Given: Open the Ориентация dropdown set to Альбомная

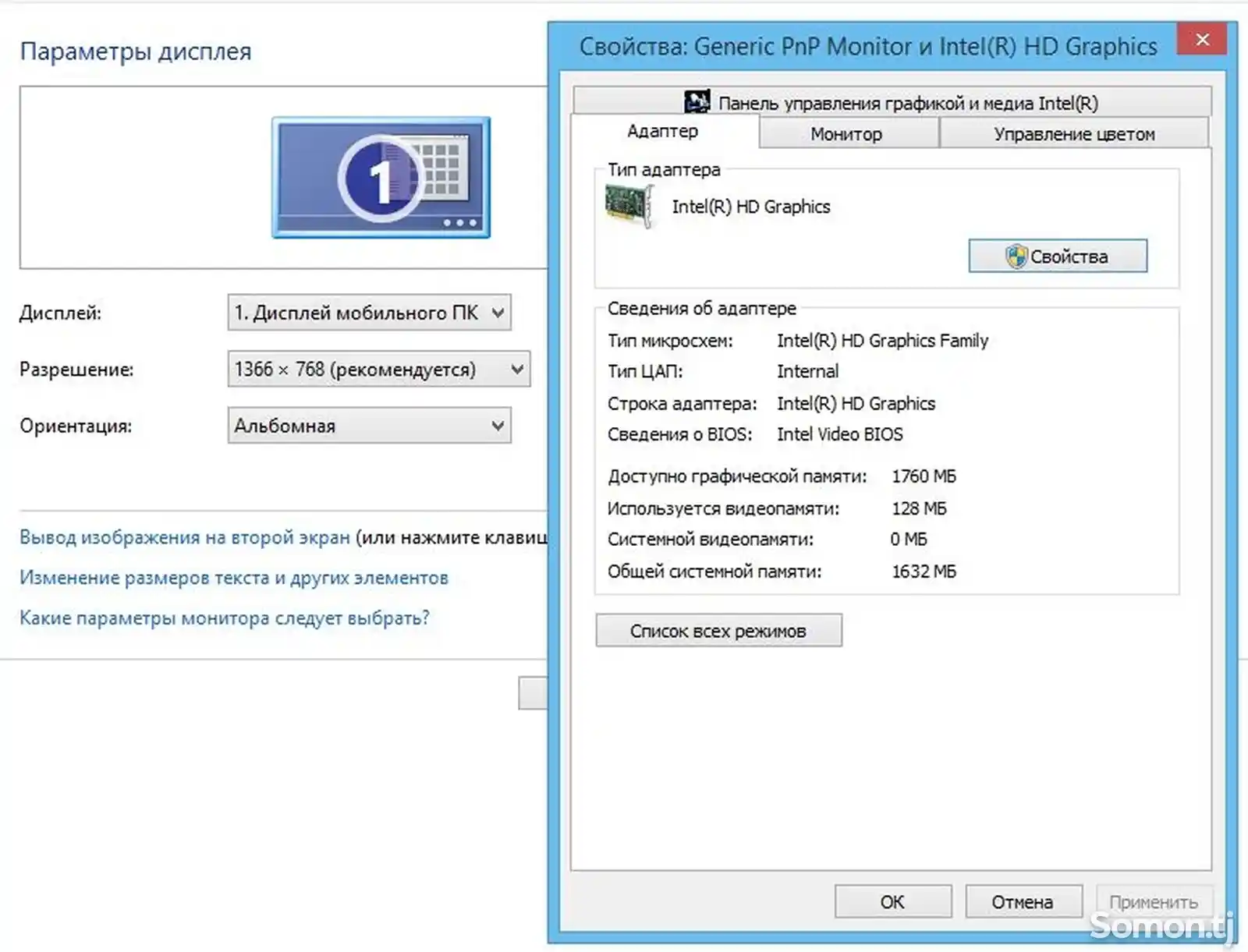Looking at the screenshot, I should (x=369, y=426).
